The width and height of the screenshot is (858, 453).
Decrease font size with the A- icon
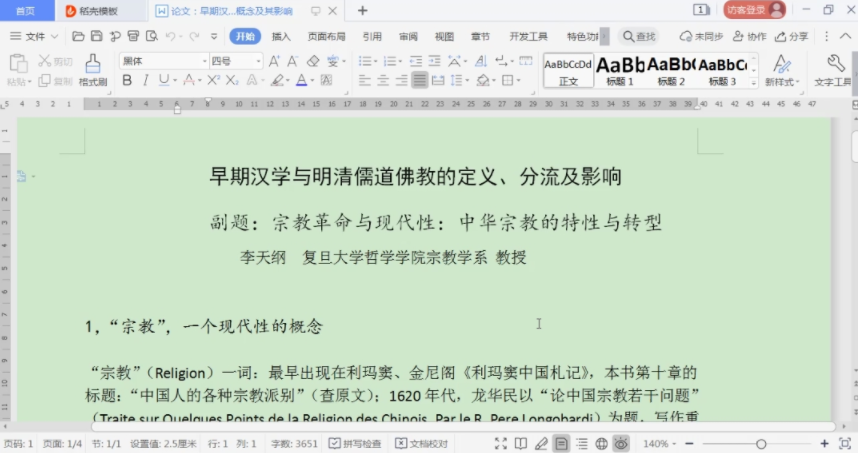293,61
